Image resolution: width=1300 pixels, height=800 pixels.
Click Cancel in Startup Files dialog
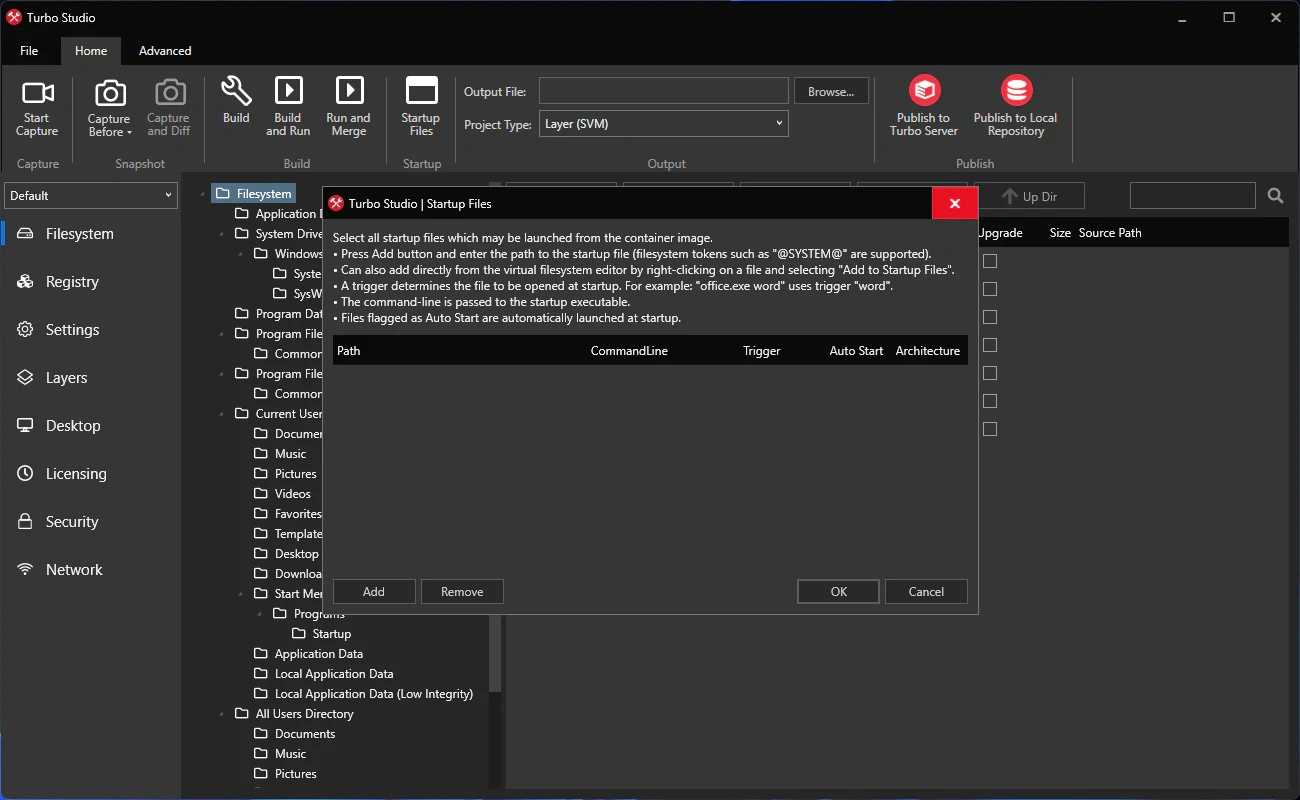(926, 592)
